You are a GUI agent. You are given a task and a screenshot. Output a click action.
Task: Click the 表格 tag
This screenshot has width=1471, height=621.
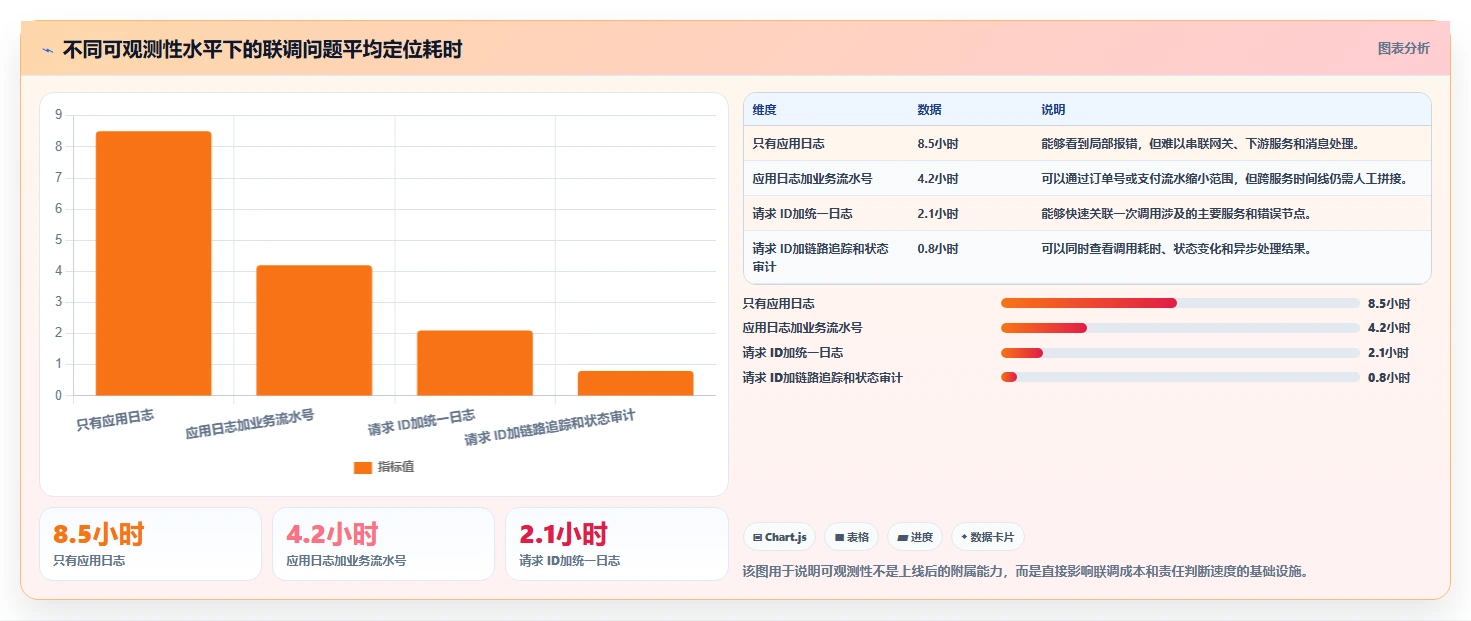coord(852,537)
